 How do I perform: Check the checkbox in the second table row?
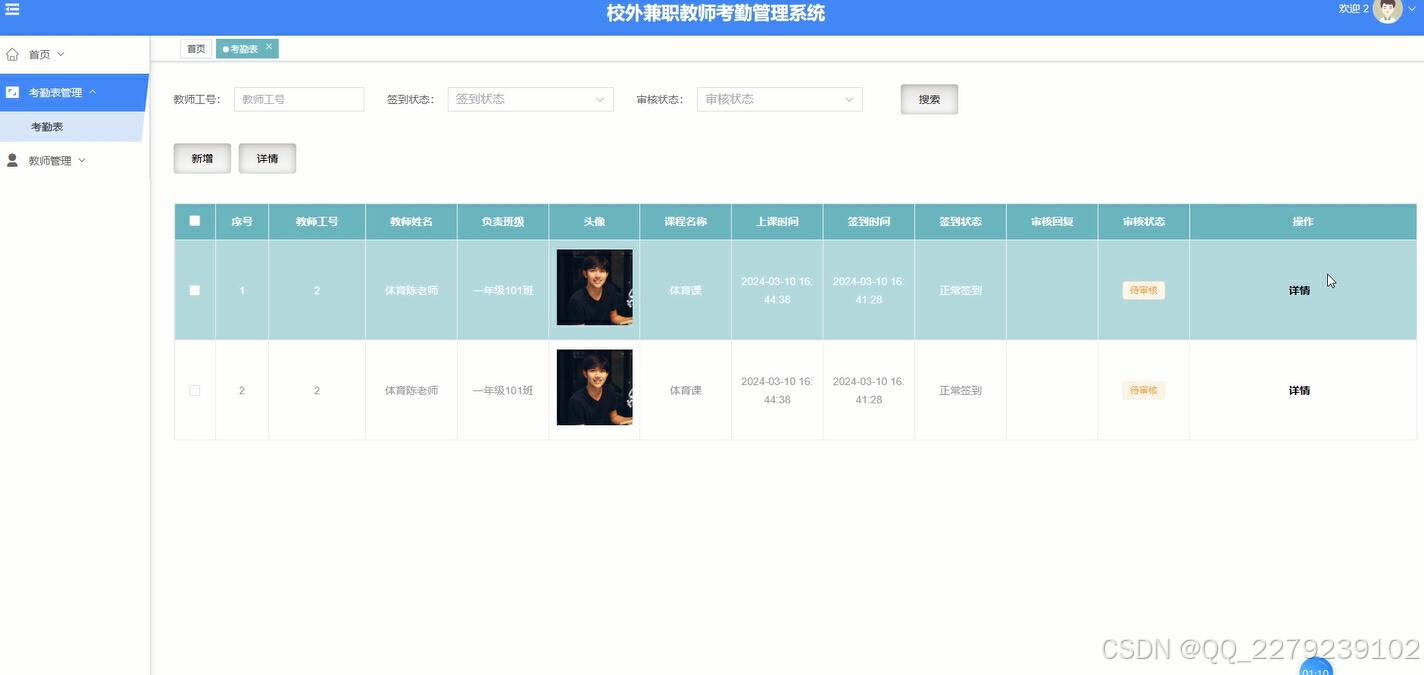pos(194,390)
